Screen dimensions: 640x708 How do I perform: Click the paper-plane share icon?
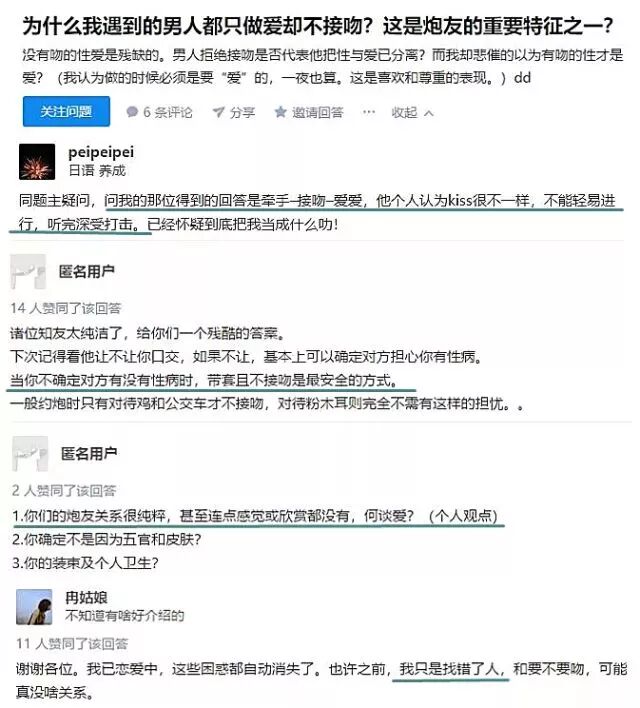[x=219, y=112]
